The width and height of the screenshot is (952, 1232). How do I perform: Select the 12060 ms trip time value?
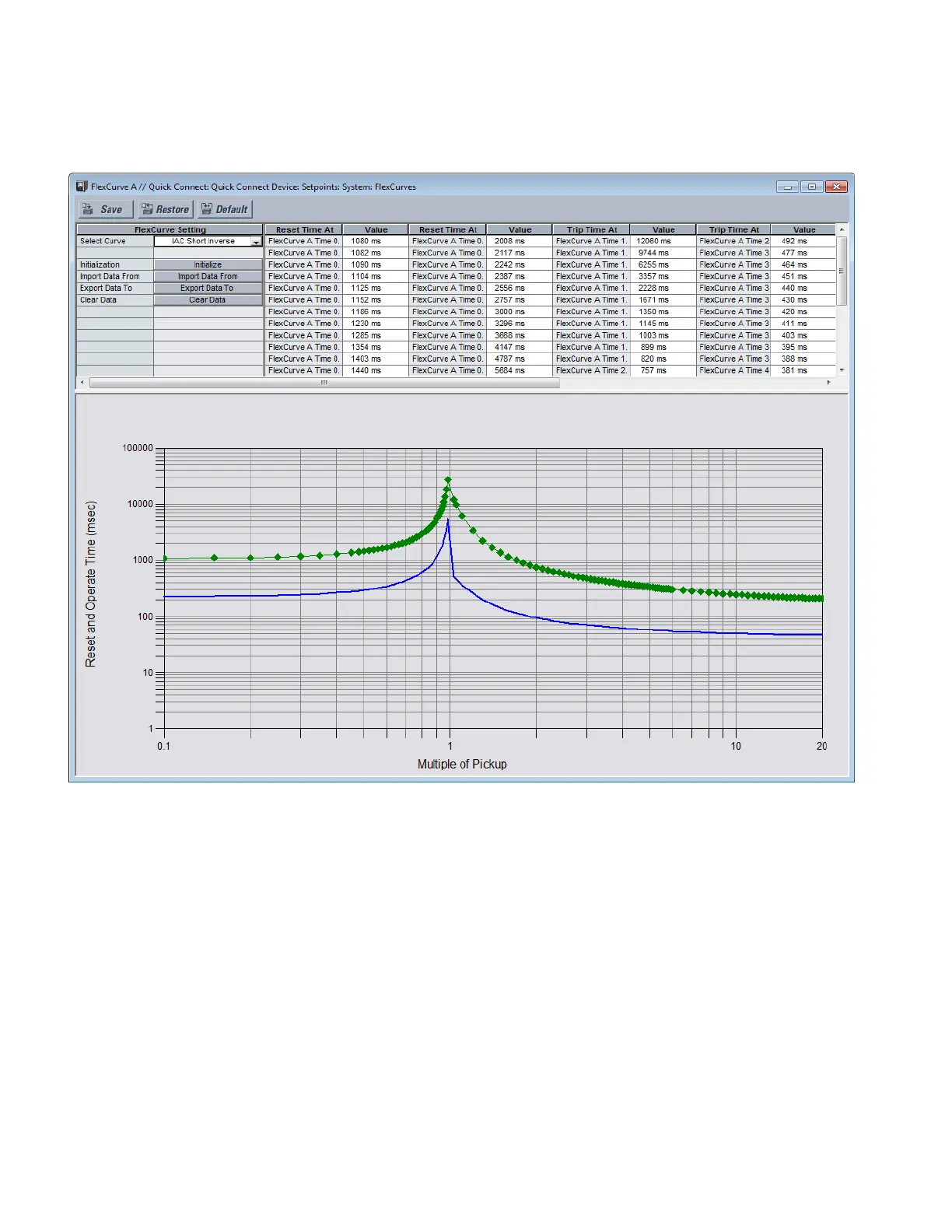tap(663, 241)
